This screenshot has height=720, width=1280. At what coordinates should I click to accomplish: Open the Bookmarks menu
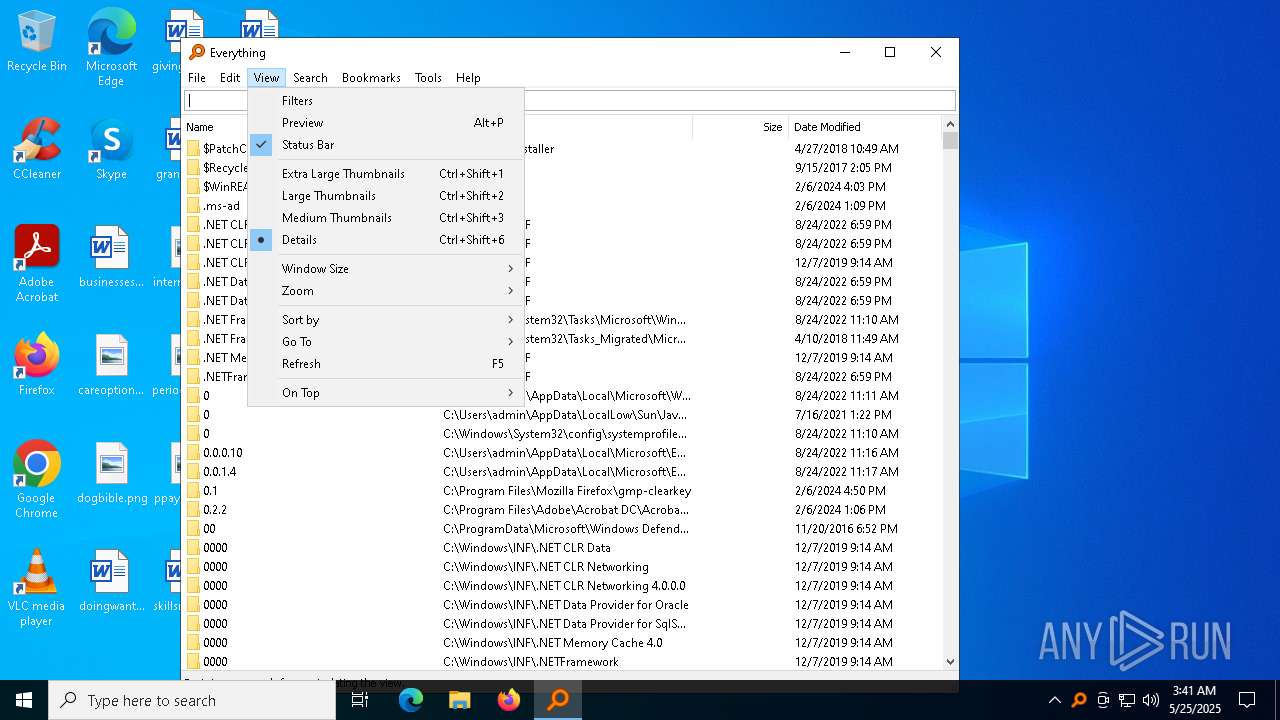pos(371,78)
